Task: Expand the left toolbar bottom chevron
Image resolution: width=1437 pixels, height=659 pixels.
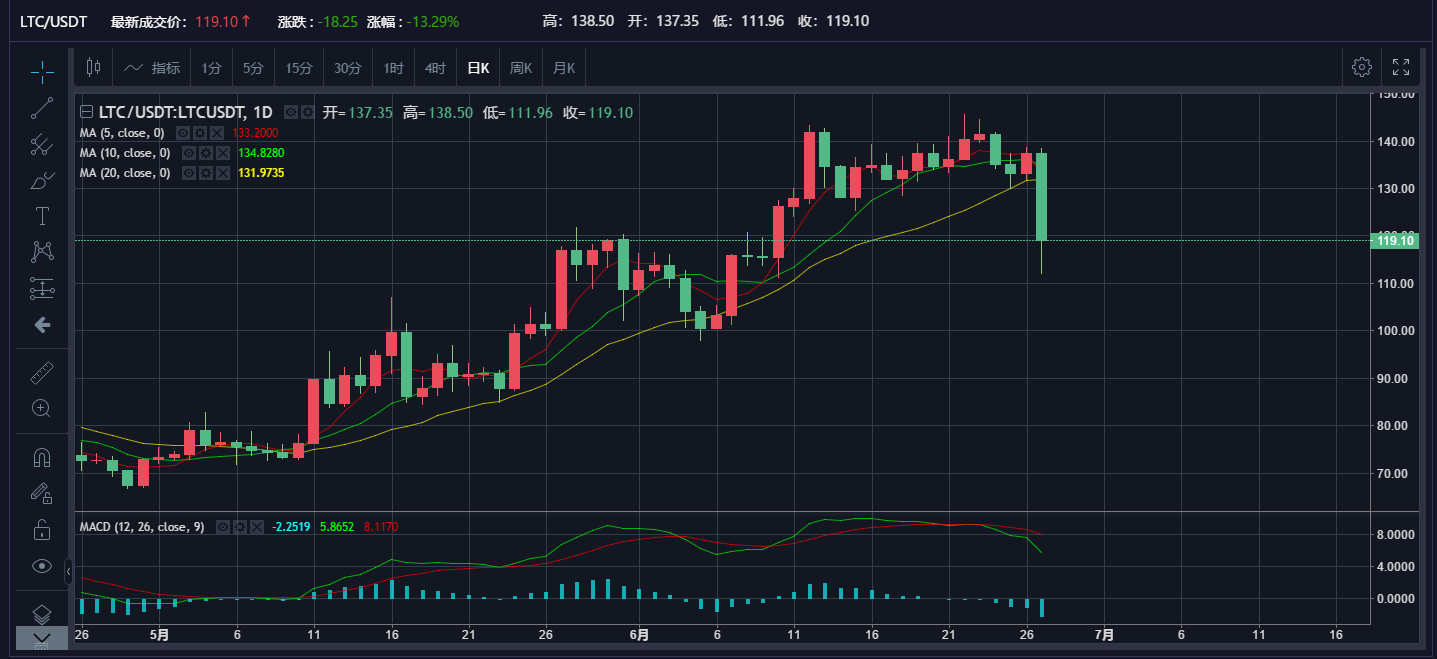Action: click(x=42, y=637)
